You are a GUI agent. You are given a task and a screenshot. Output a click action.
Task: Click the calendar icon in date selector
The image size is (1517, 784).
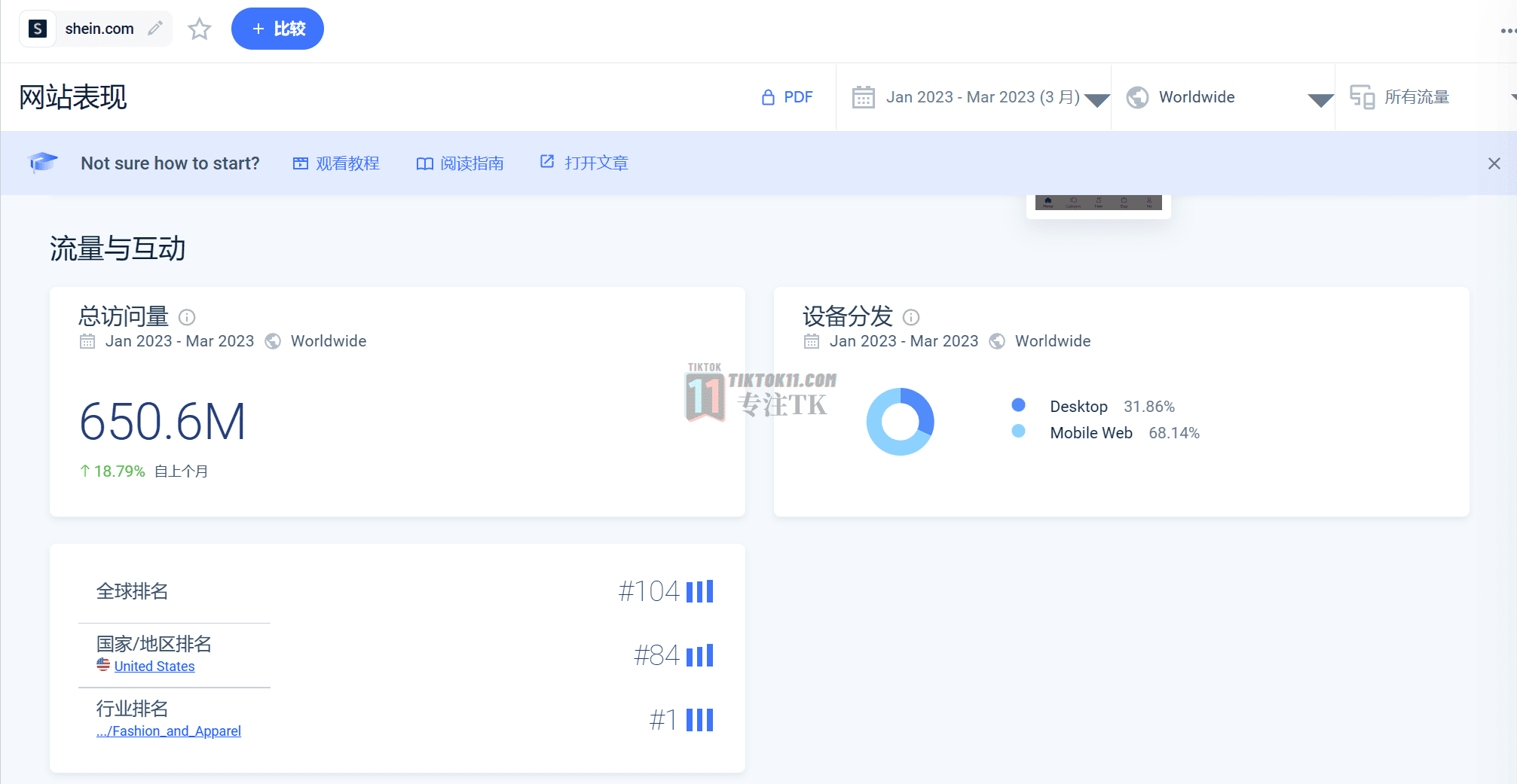click(864, 97)
